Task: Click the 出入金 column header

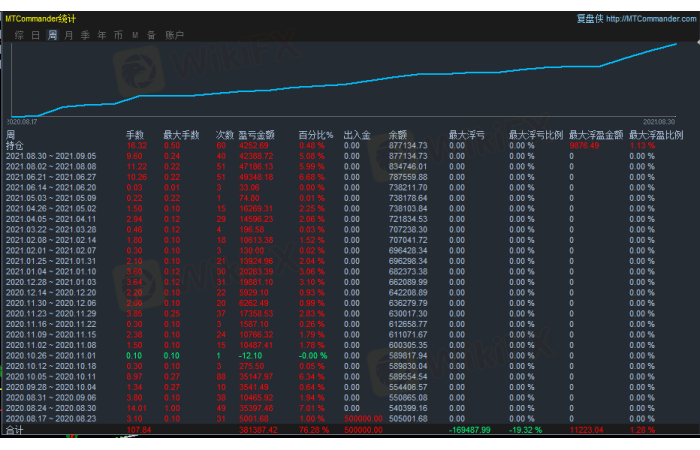Action: [357, 135]
